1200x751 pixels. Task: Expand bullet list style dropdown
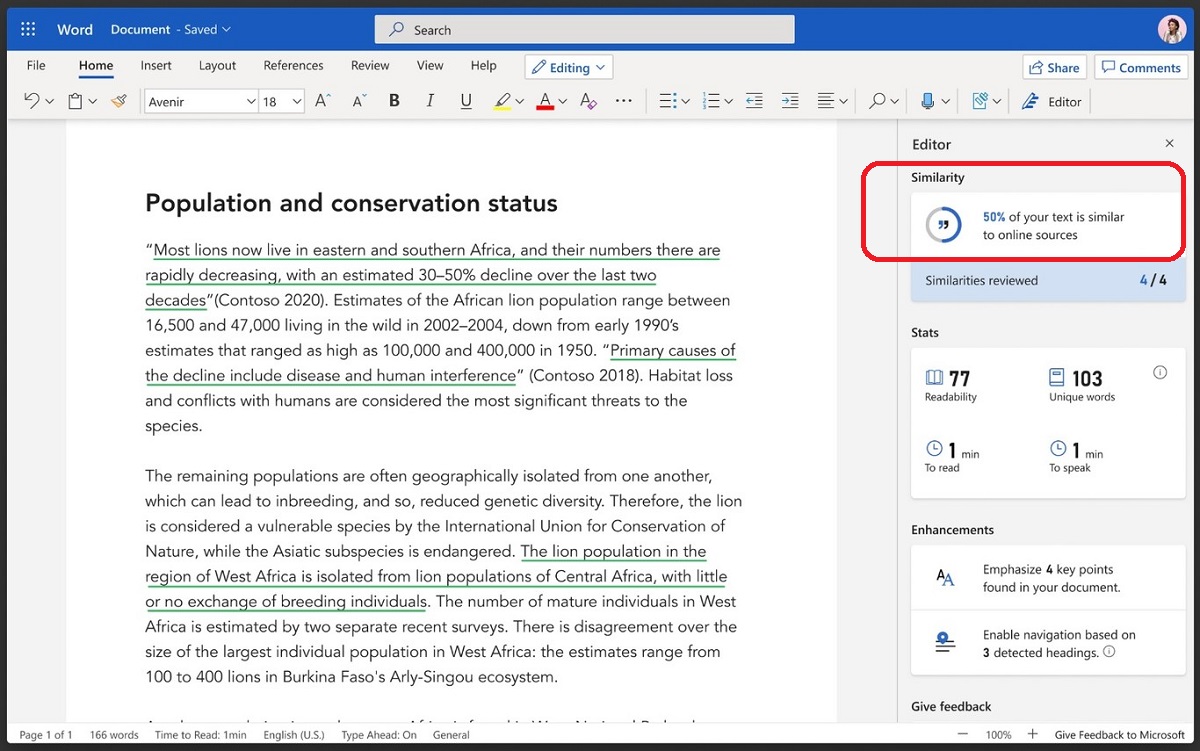pyautogui.click(x=686, y=101)
